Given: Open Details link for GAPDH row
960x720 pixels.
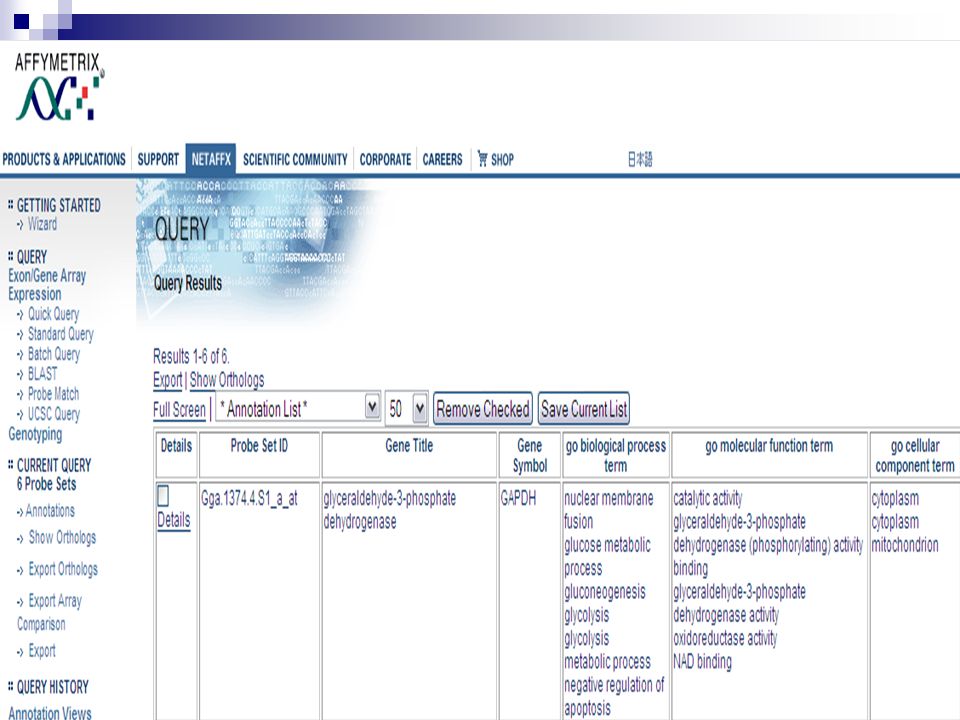Looking at the screenshot, I should click(174, 520).
